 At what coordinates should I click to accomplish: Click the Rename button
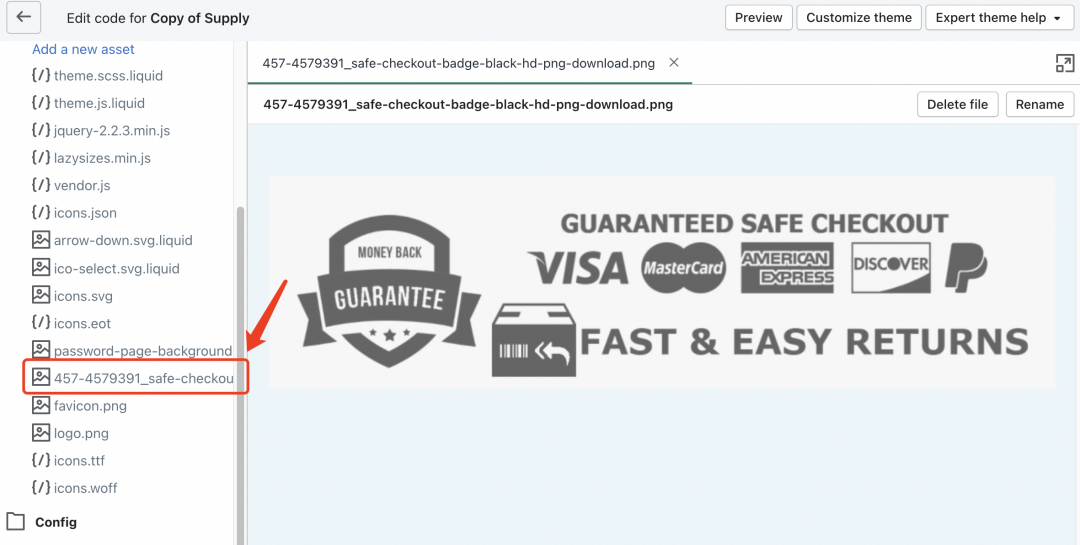[x=1040, y=105]
